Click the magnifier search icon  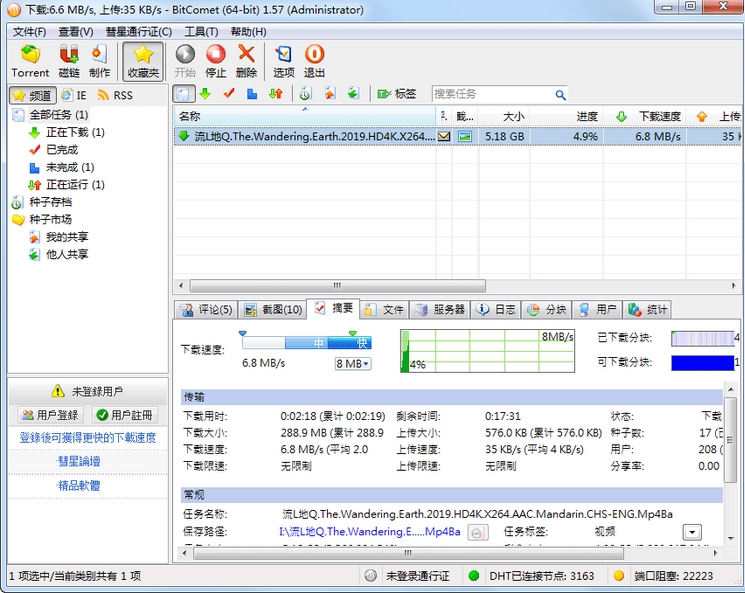point(561,95)
